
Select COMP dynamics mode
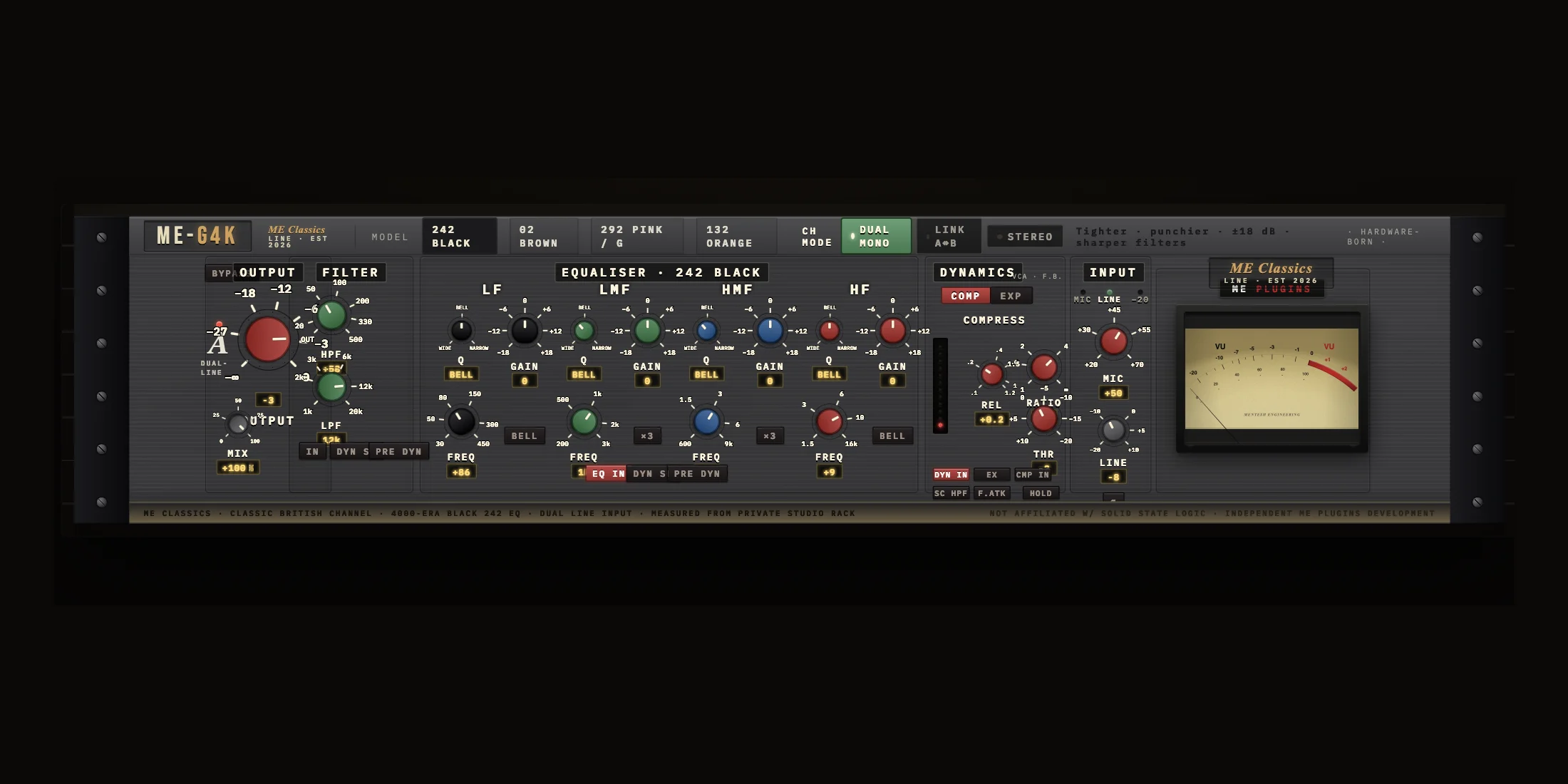965,296
